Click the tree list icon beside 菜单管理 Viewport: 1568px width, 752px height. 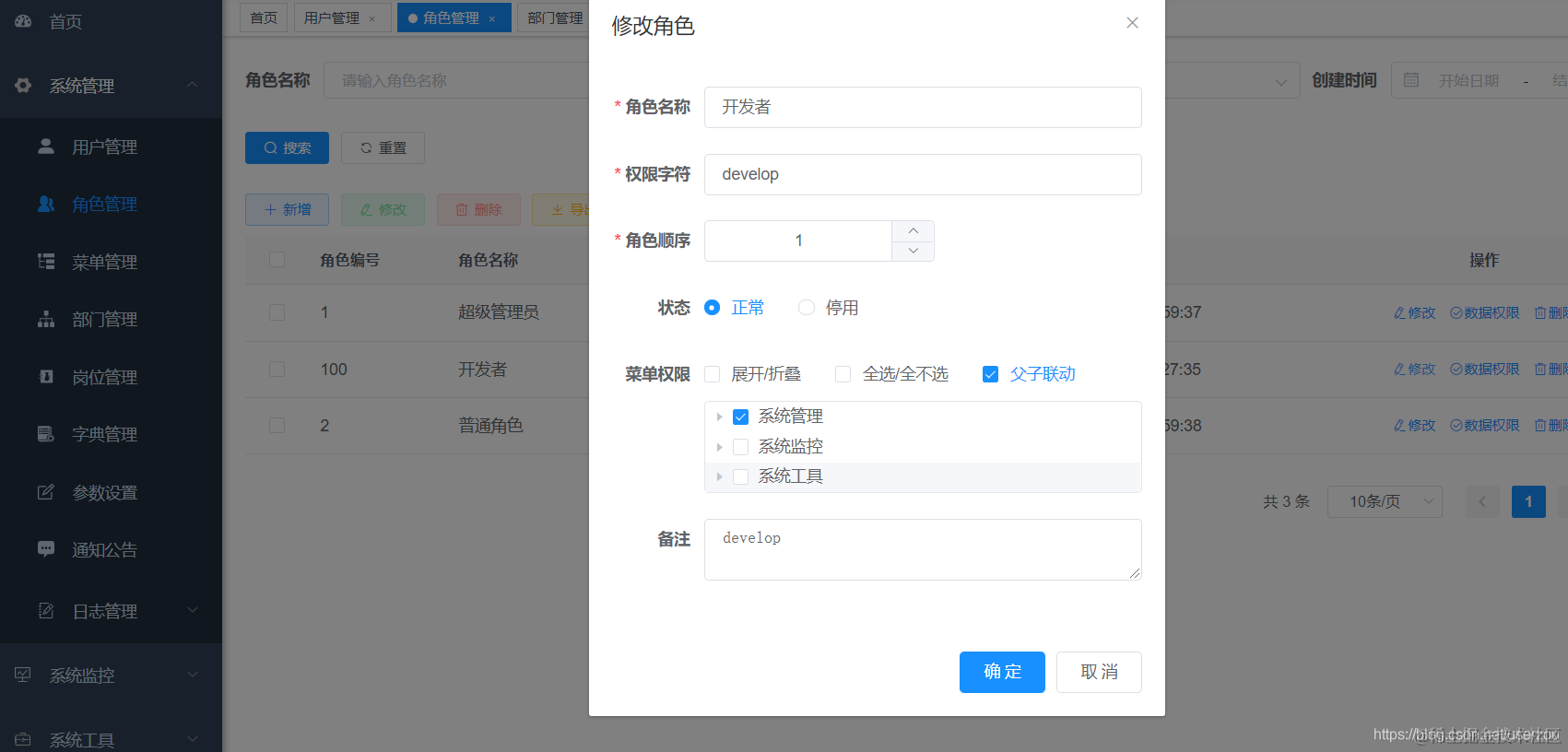click(46, 262)
